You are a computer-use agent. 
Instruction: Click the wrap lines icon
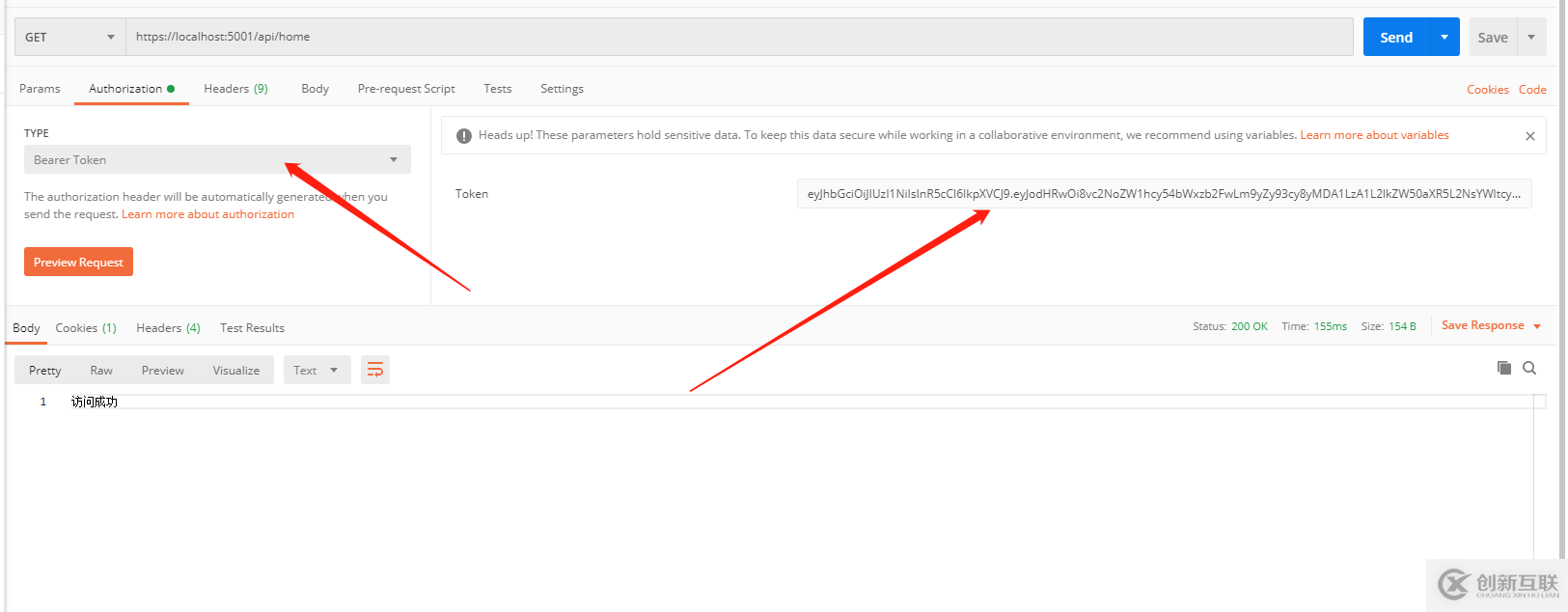[375, 370]
